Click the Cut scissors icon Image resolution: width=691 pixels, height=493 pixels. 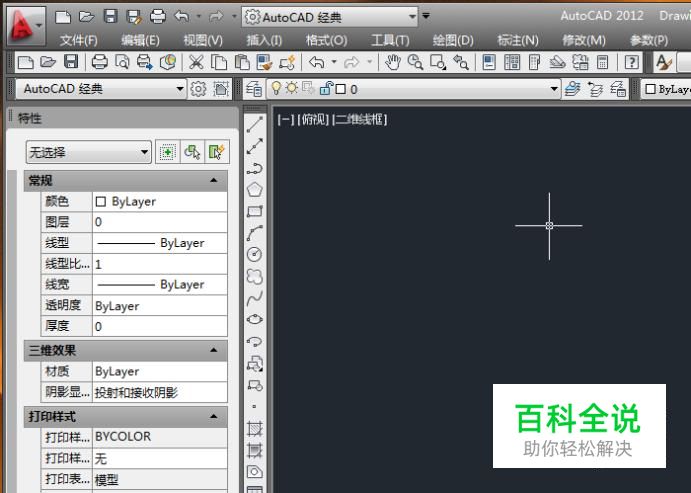click(196, 62)
